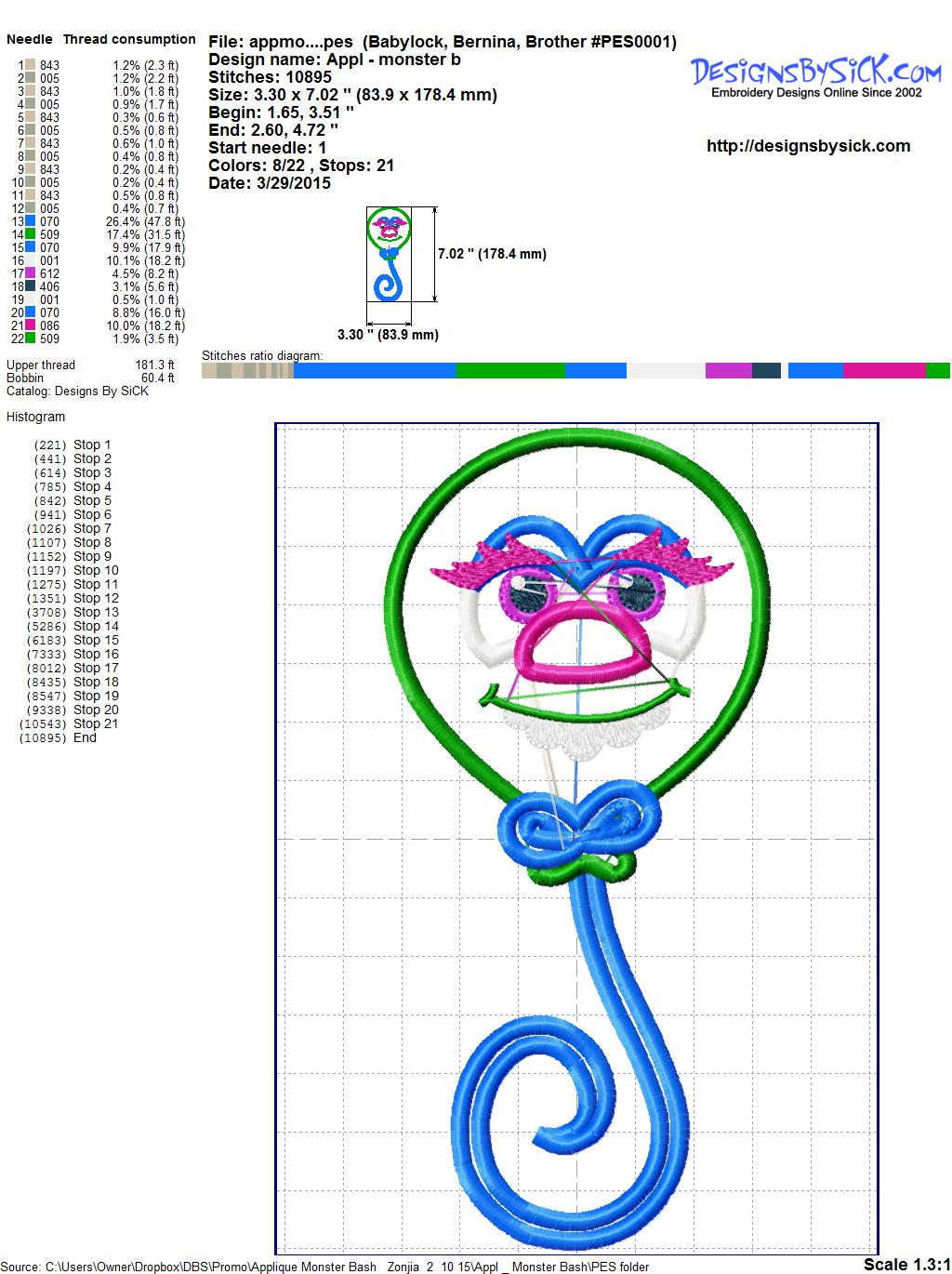Click the DesignsBySick.com logo

tap(815, 75)
